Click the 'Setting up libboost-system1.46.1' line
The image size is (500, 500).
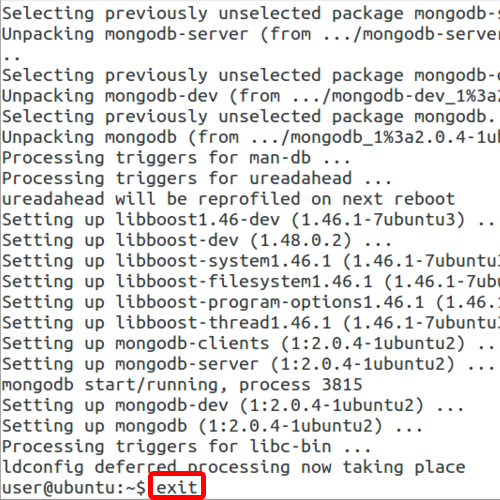pyautogui.click(x=251, y=260)
